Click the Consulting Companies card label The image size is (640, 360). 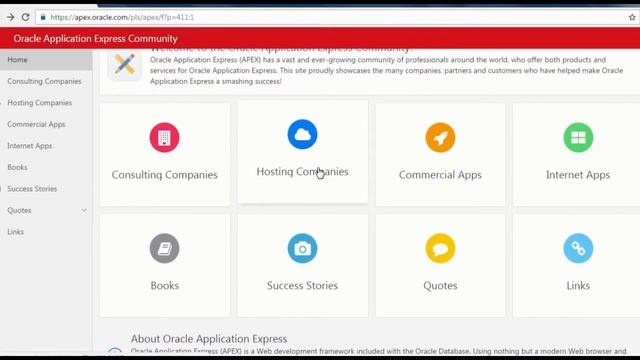pyautogui.click(x=164, y=175)
